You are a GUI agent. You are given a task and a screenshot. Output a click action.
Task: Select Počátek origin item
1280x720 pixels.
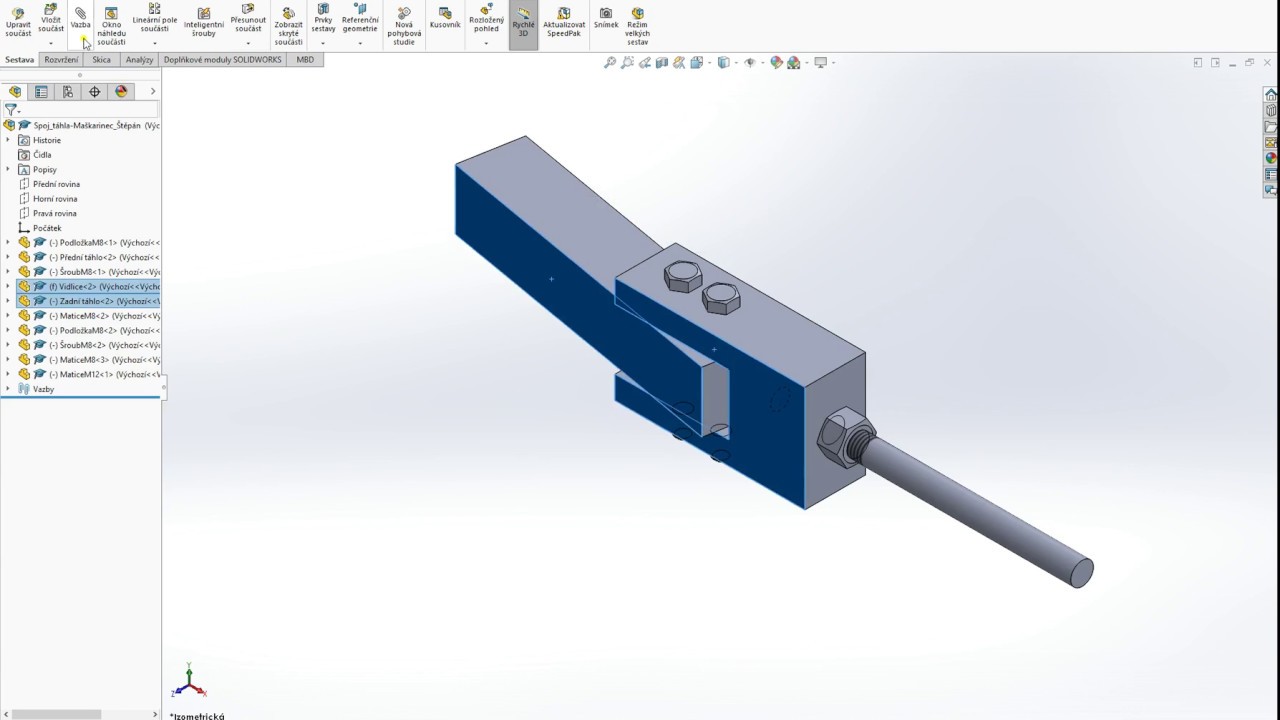click(x=47, y=228)
